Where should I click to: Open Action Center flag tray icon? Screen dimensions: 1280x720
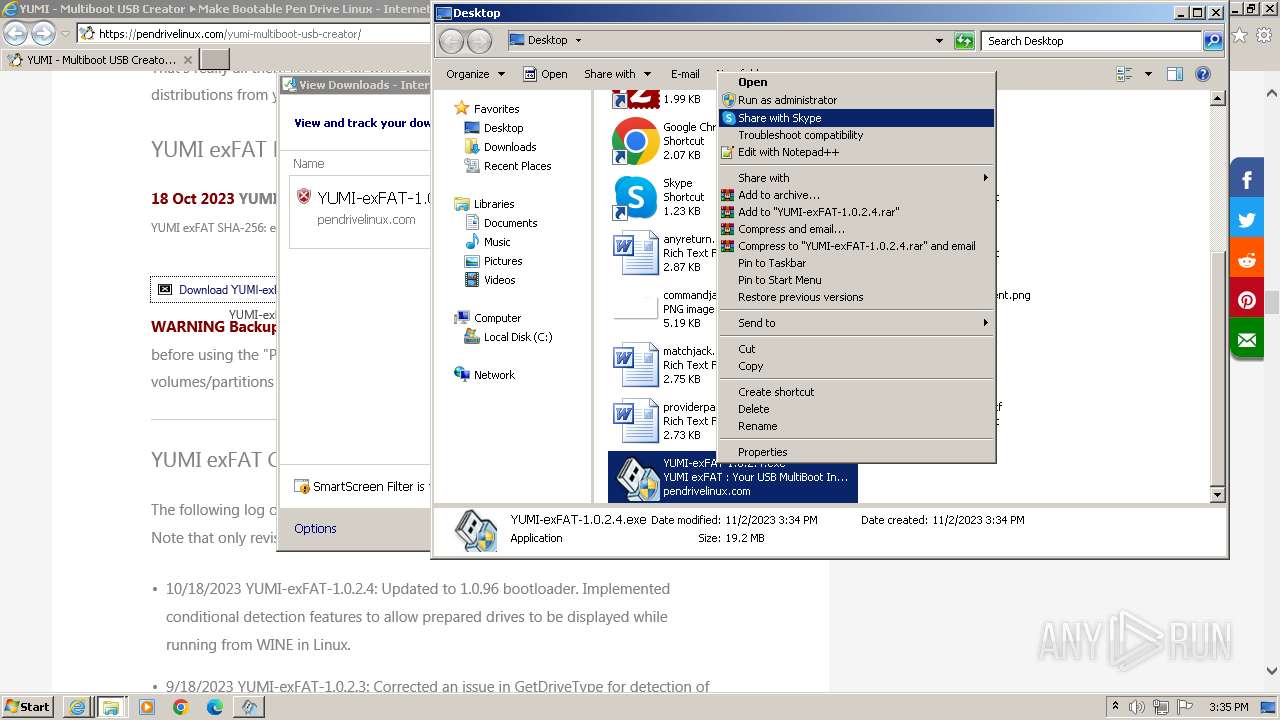pos(1186,707)
